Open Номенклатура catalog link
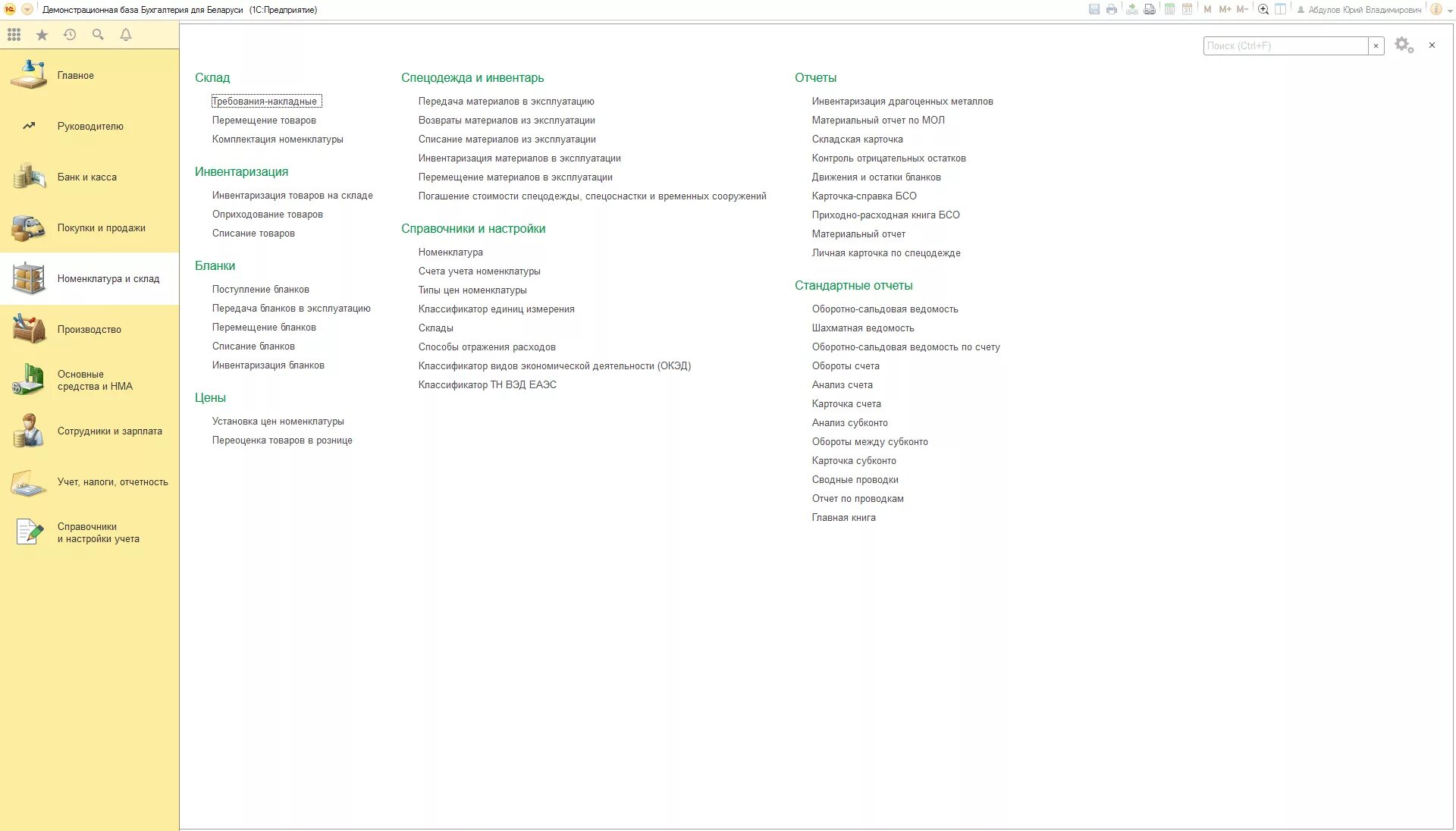 click(x=450, y=252)
